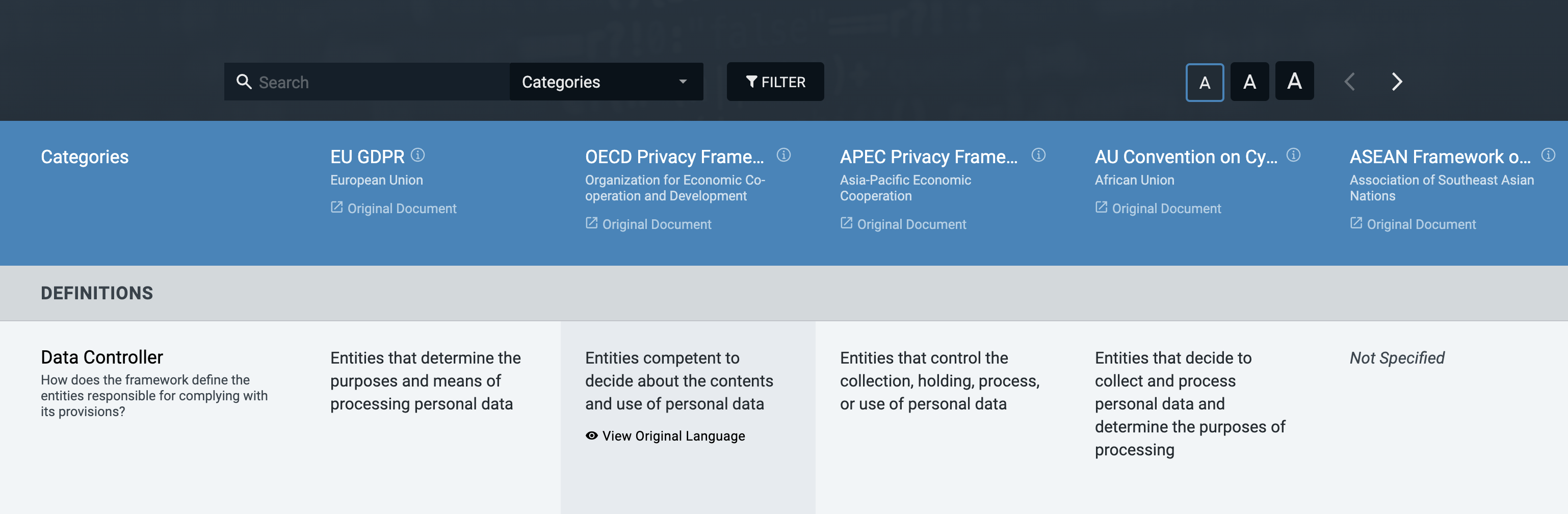The width and height of the screenshot is (1568, 514).
Task: Select the medium font size A
Action: click(x=1249, y=82)
